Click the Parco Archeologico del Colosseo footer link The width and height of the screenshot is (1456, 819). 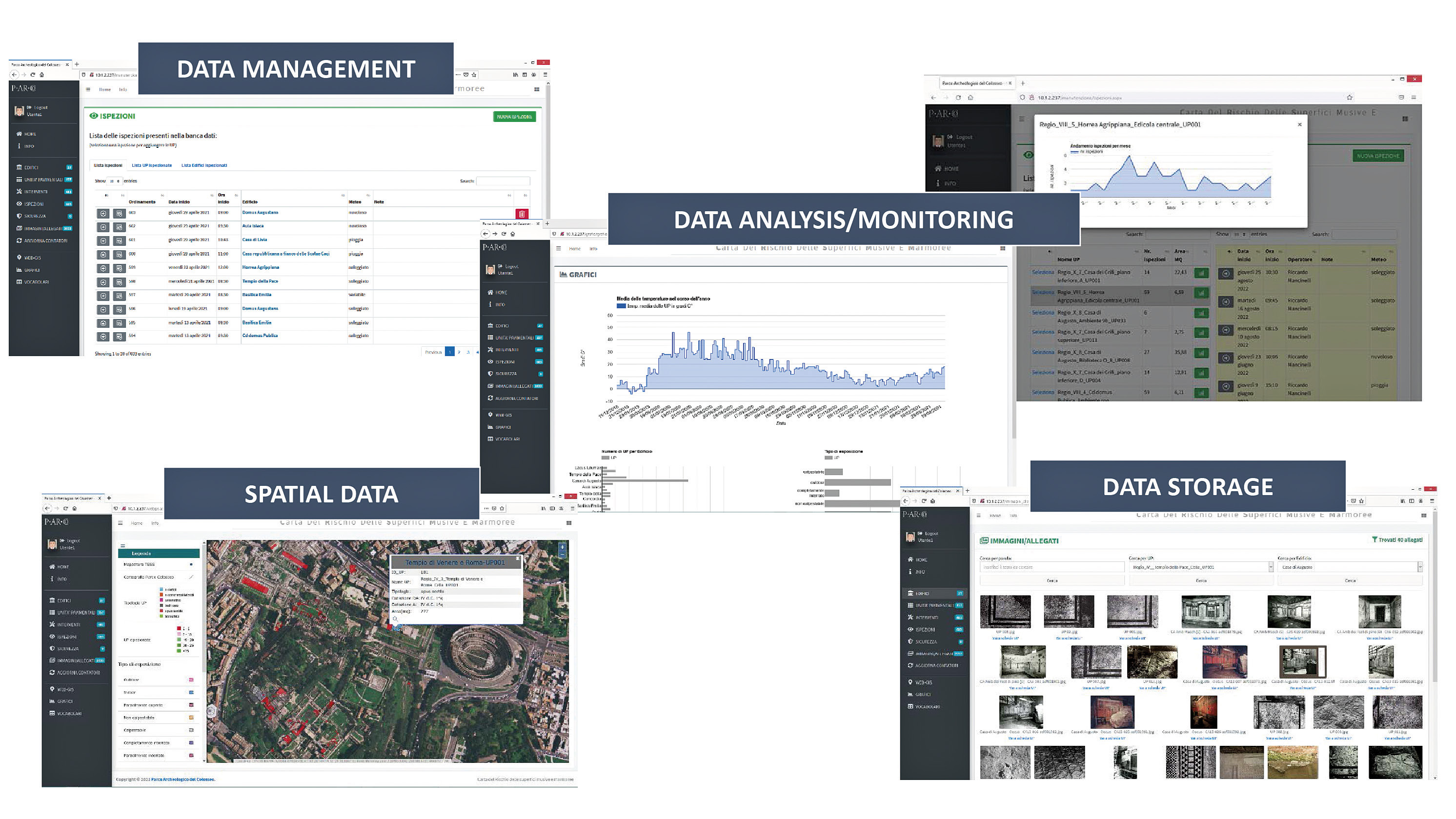182,779
